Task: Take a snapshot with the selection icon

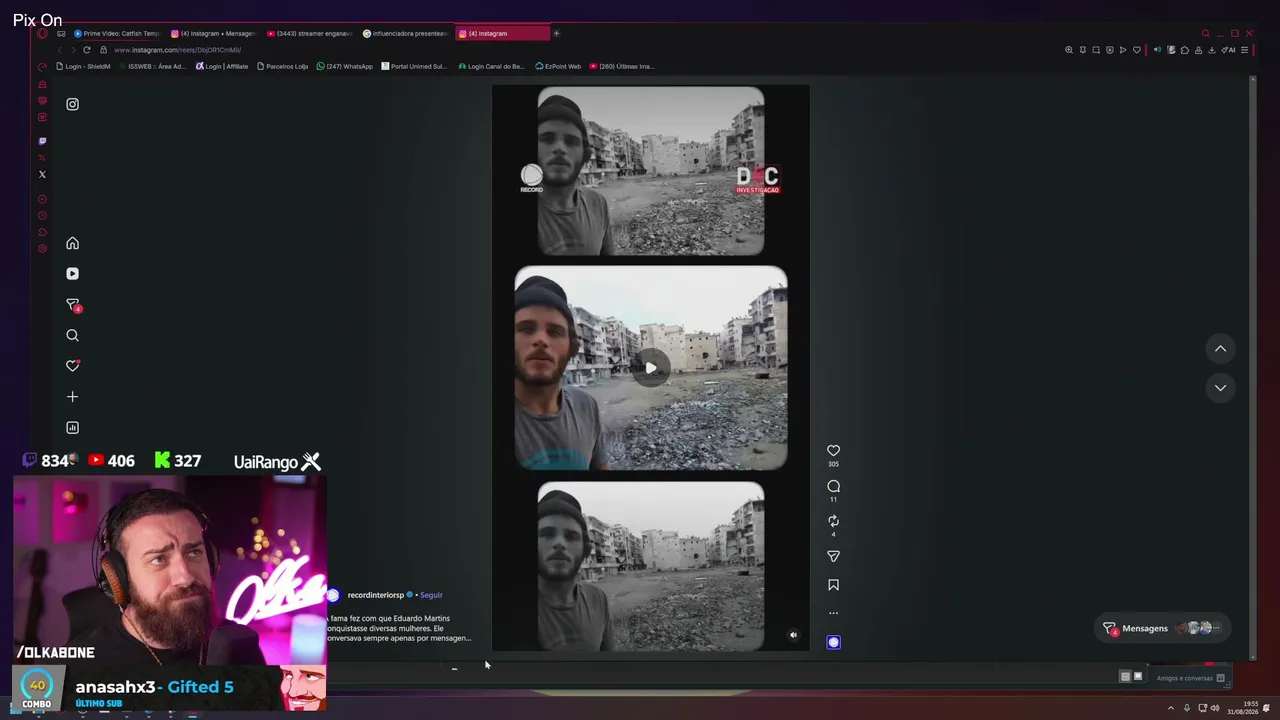Action: (1096, 50)
